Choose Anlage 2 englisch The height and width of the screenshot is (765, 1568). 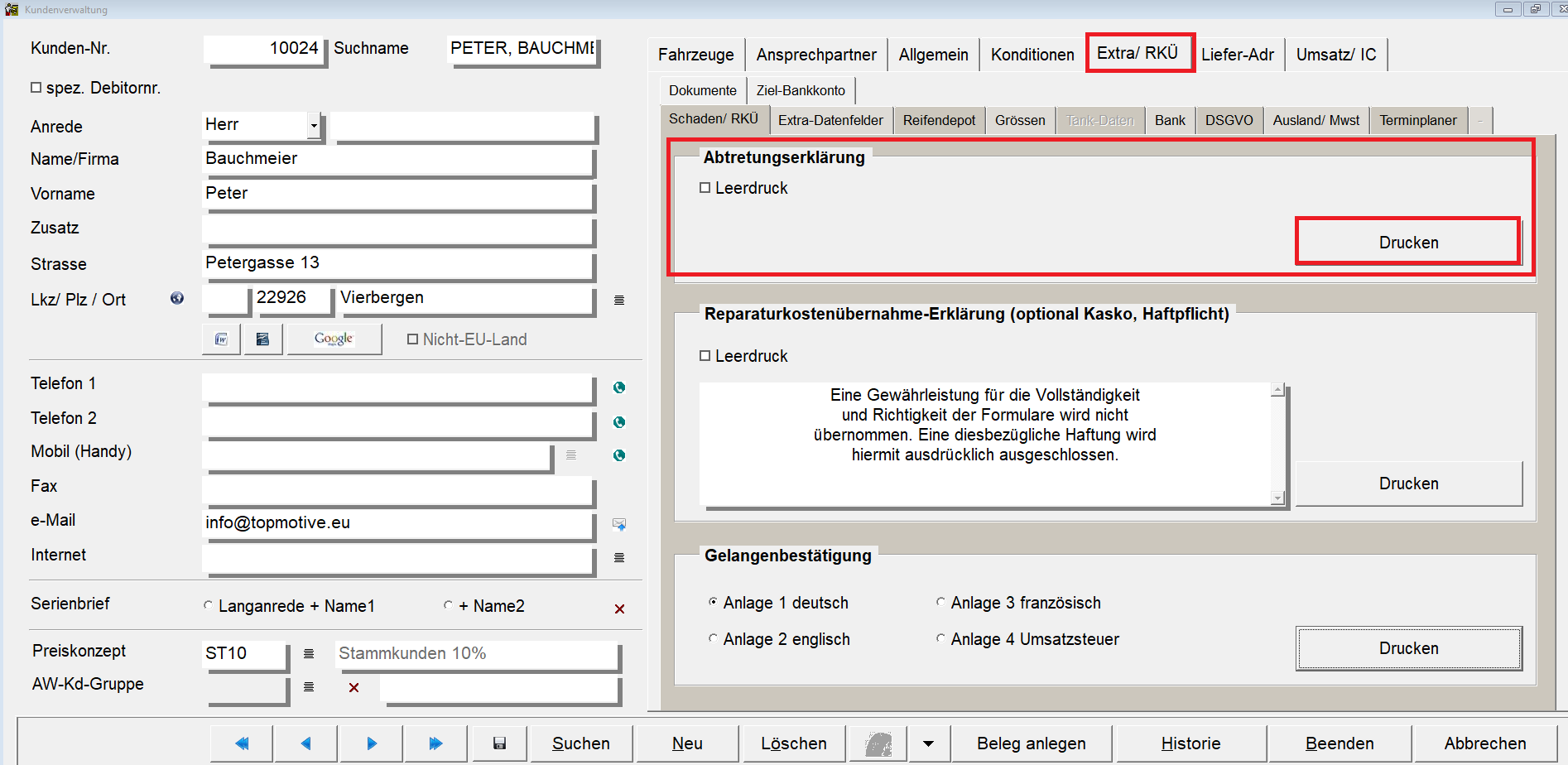[713, 638]
